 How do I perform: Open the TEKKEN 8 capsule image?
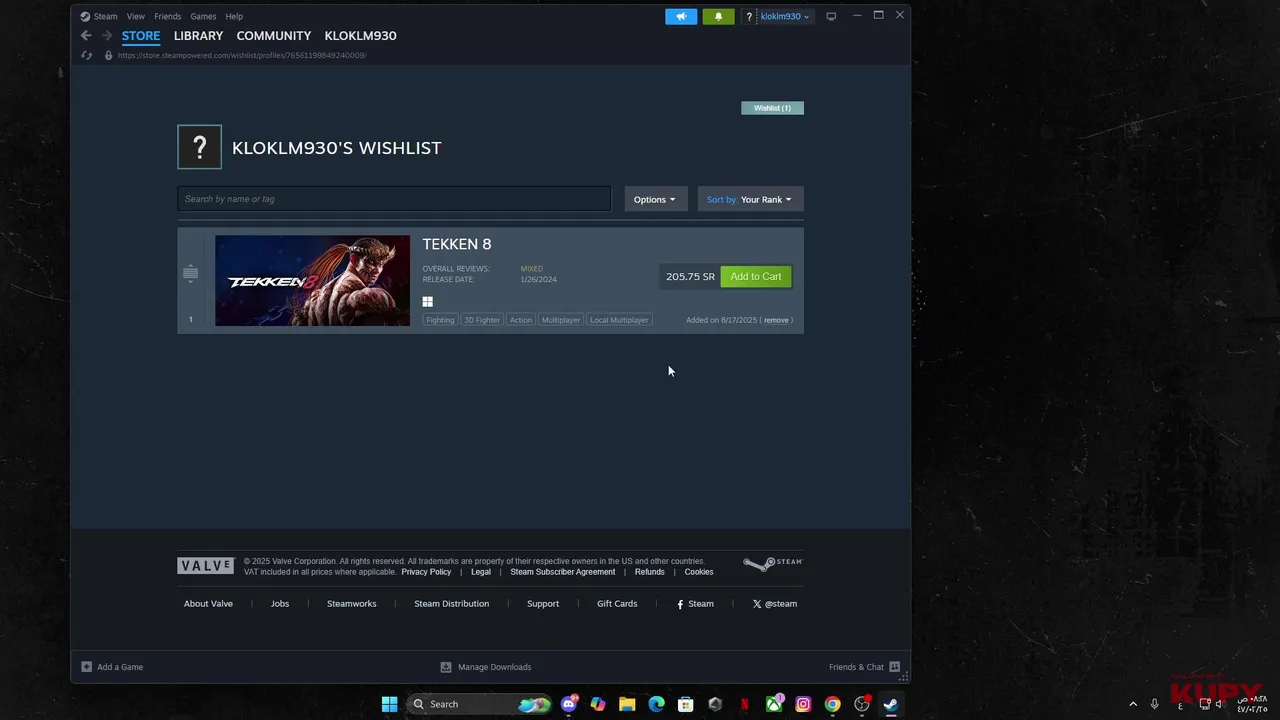coord(312,281)
